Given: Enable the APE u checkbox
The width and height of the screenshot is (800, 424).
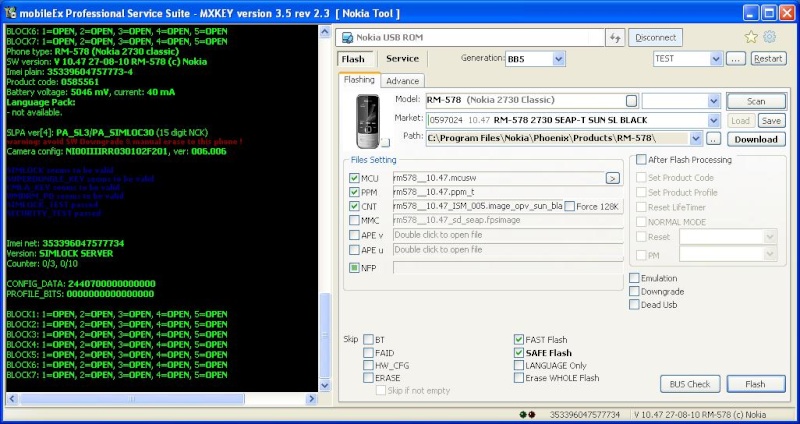Looking at the screenshot, I should pyautogui.click(x=354, y=250).
